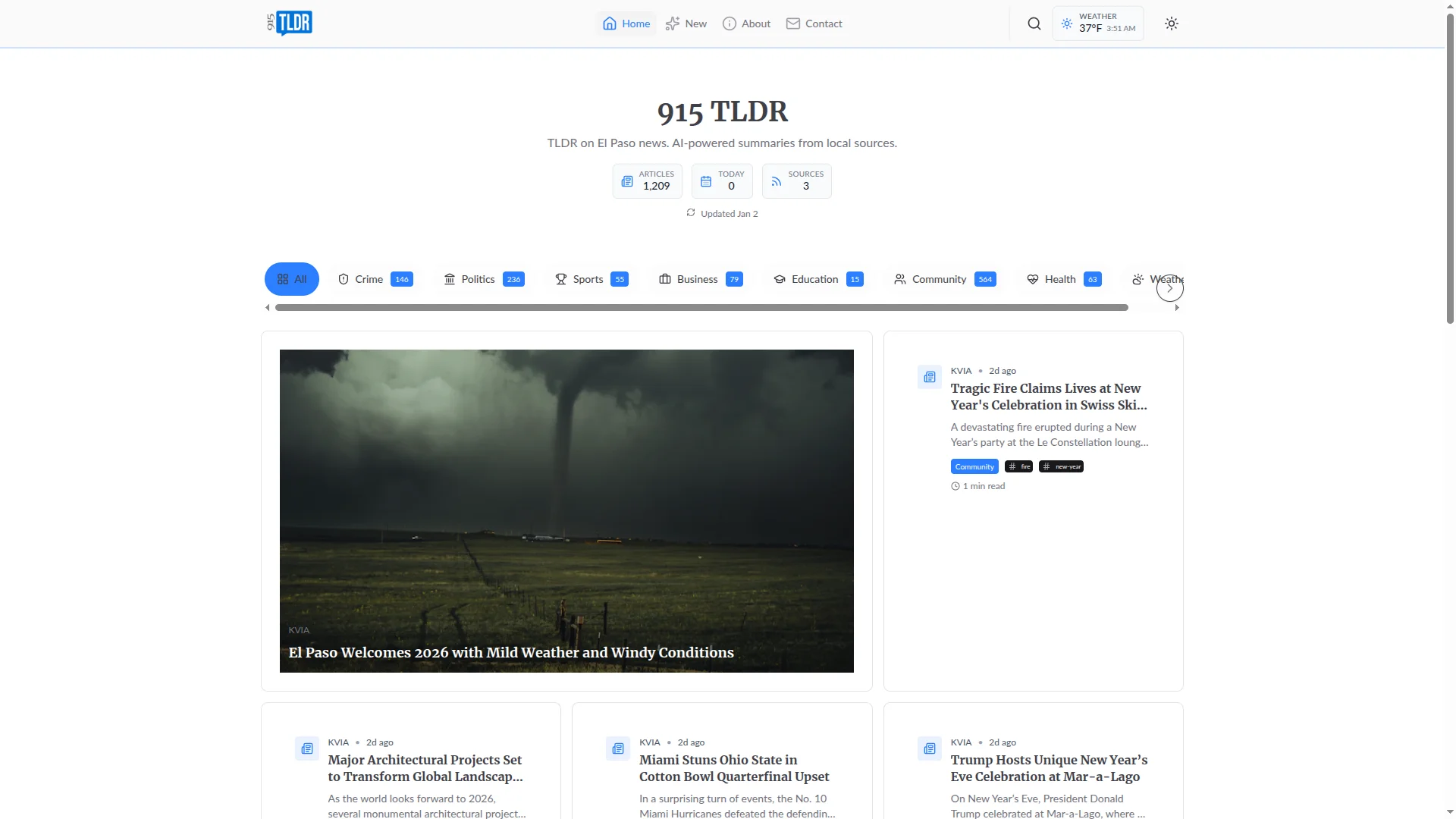Click the horizontal category scrollbar thumb
1456x819 pixels.
(x=701, y=308)
